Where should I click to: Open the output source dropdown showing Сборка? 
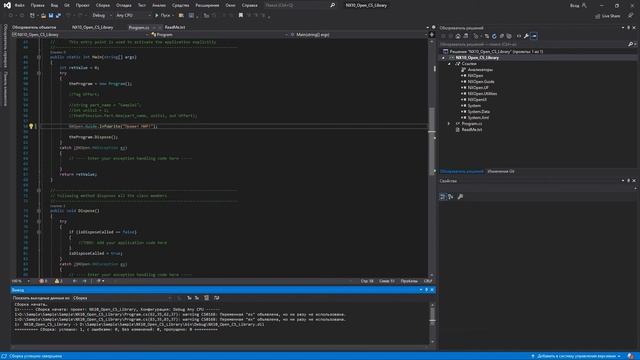pos(122,298)
